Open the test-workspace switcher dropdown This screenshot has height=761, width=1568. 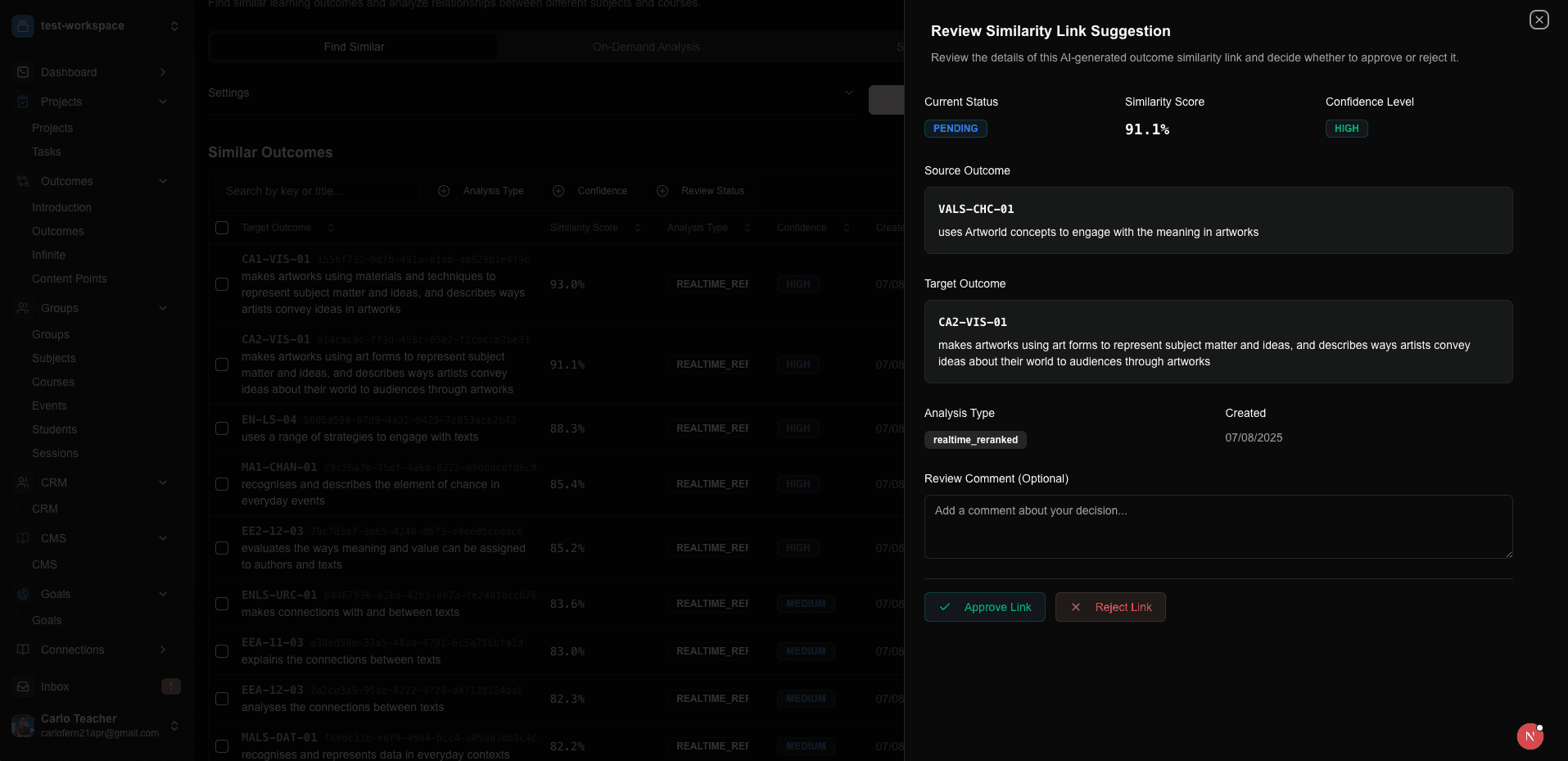coord(174,25)
